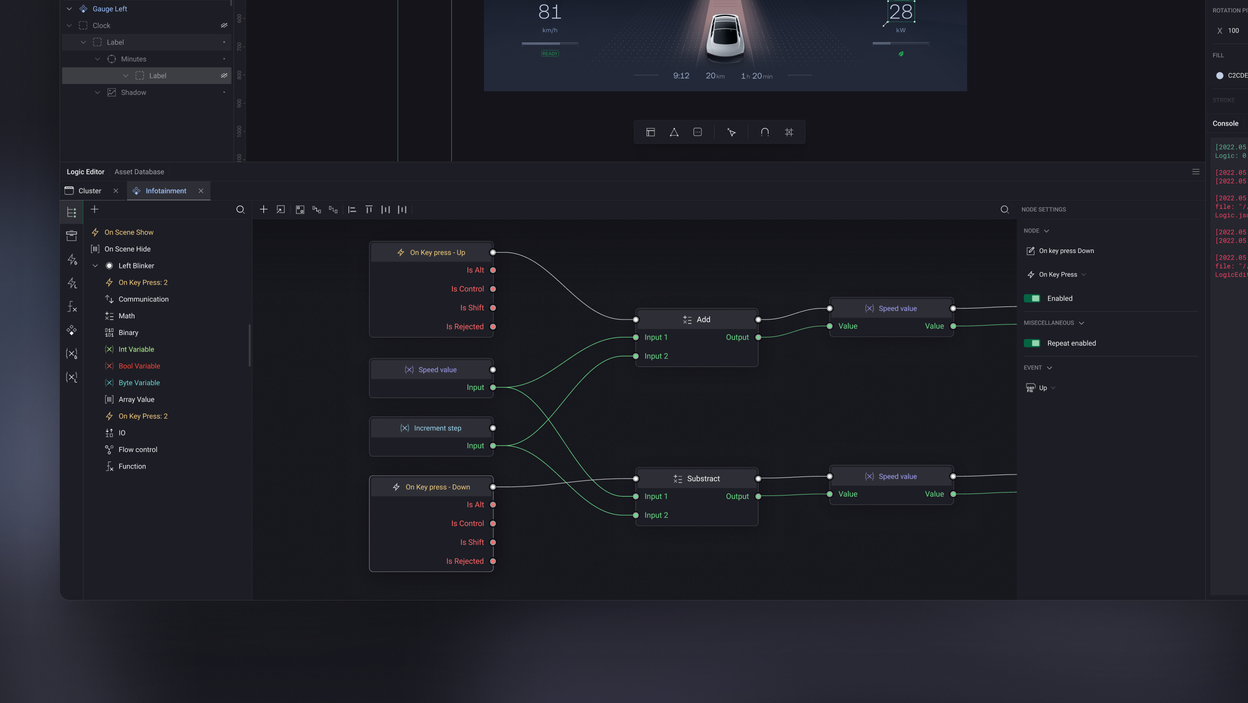1248x703 pixels.
Task: Show the hidden Clock layer
Action: pyautogui.click(x=224, y=26)
